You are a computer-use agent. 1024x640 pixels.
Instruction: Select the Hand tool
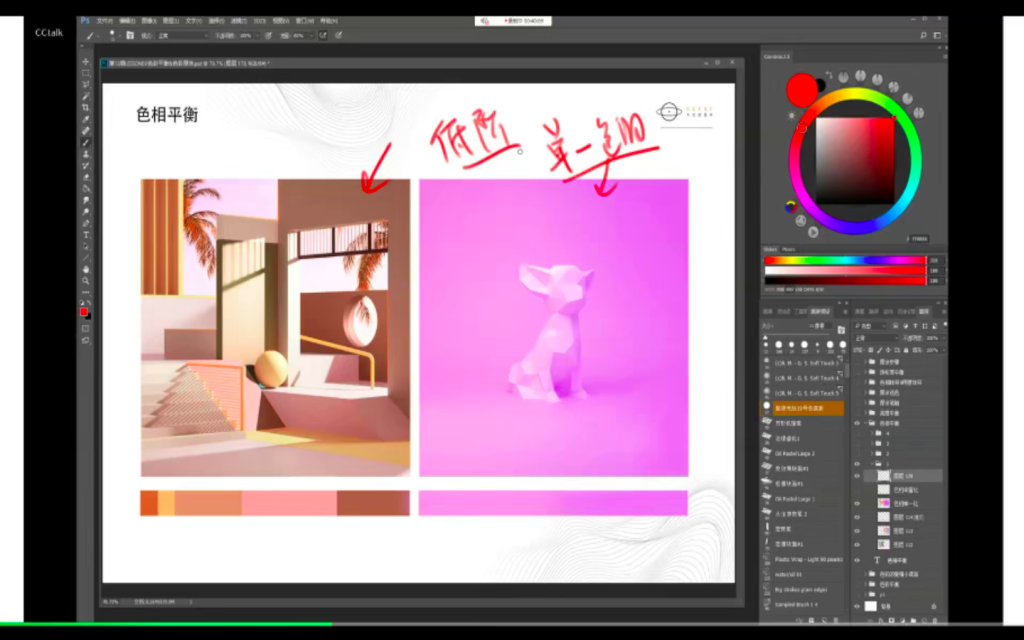click(x=86, y=269)
